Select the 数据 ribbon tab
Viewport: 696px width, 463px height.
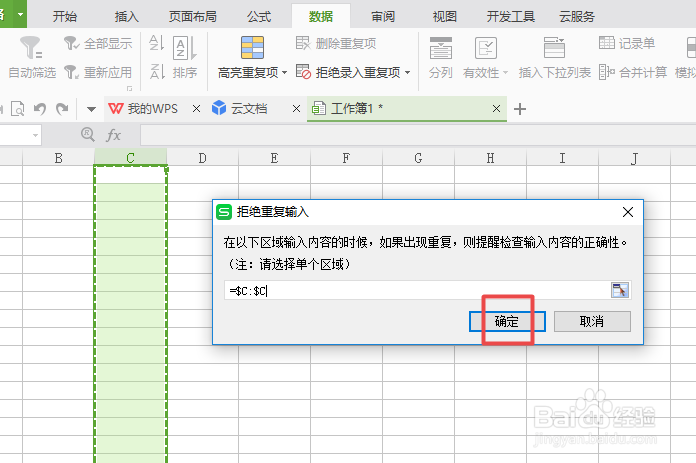[321, 16]
